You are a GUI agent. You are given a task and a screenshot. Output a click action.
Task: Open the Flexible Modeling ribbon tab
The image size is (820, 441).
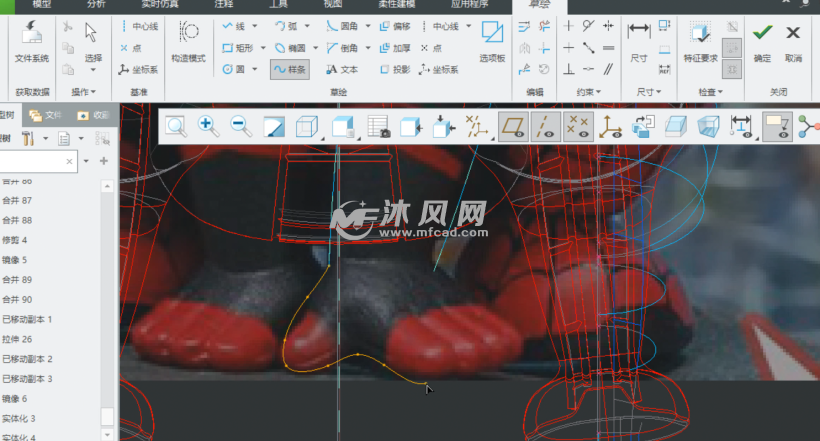pos(397,4)
